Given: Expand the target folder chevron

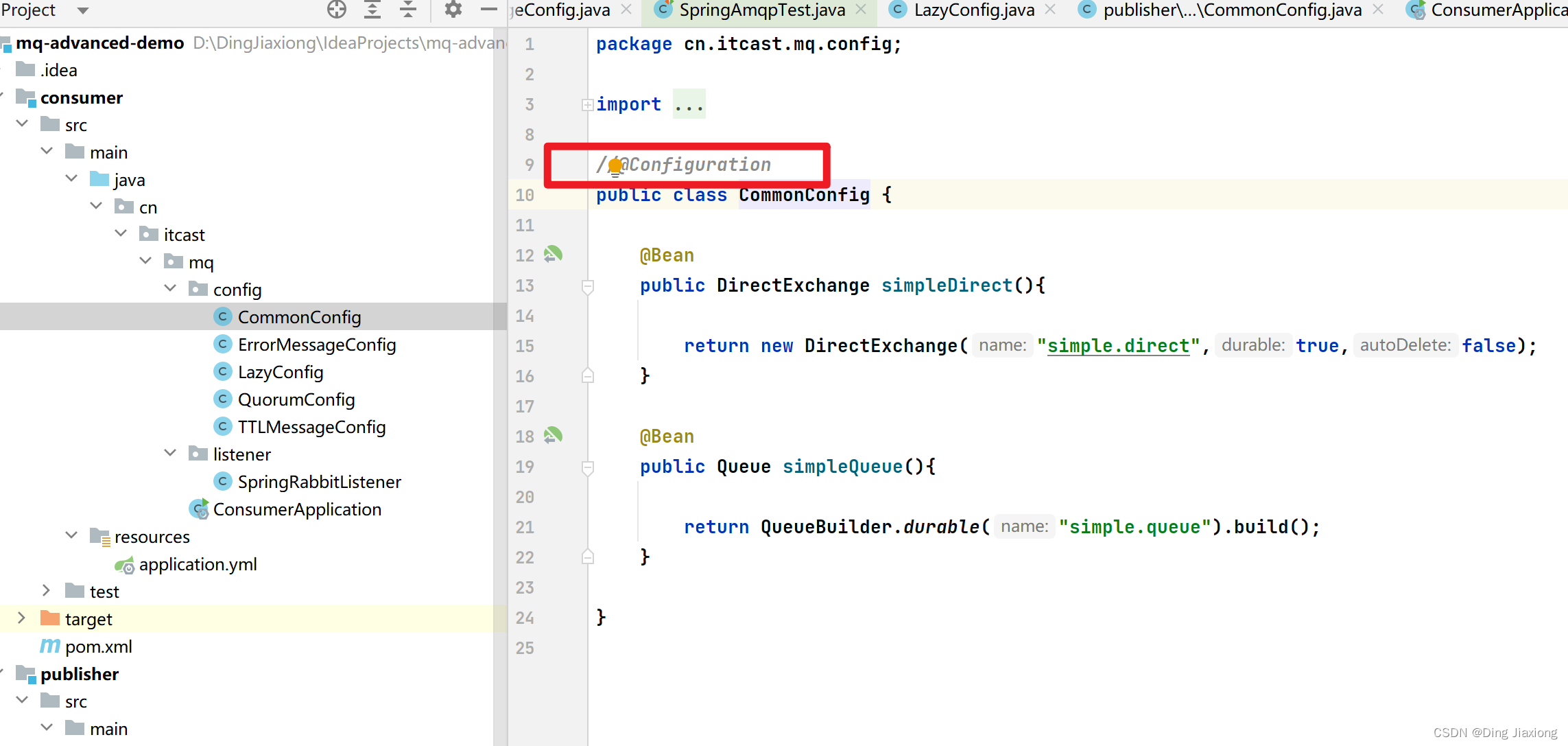Looking at the screenshot, I should click(22, 618).
